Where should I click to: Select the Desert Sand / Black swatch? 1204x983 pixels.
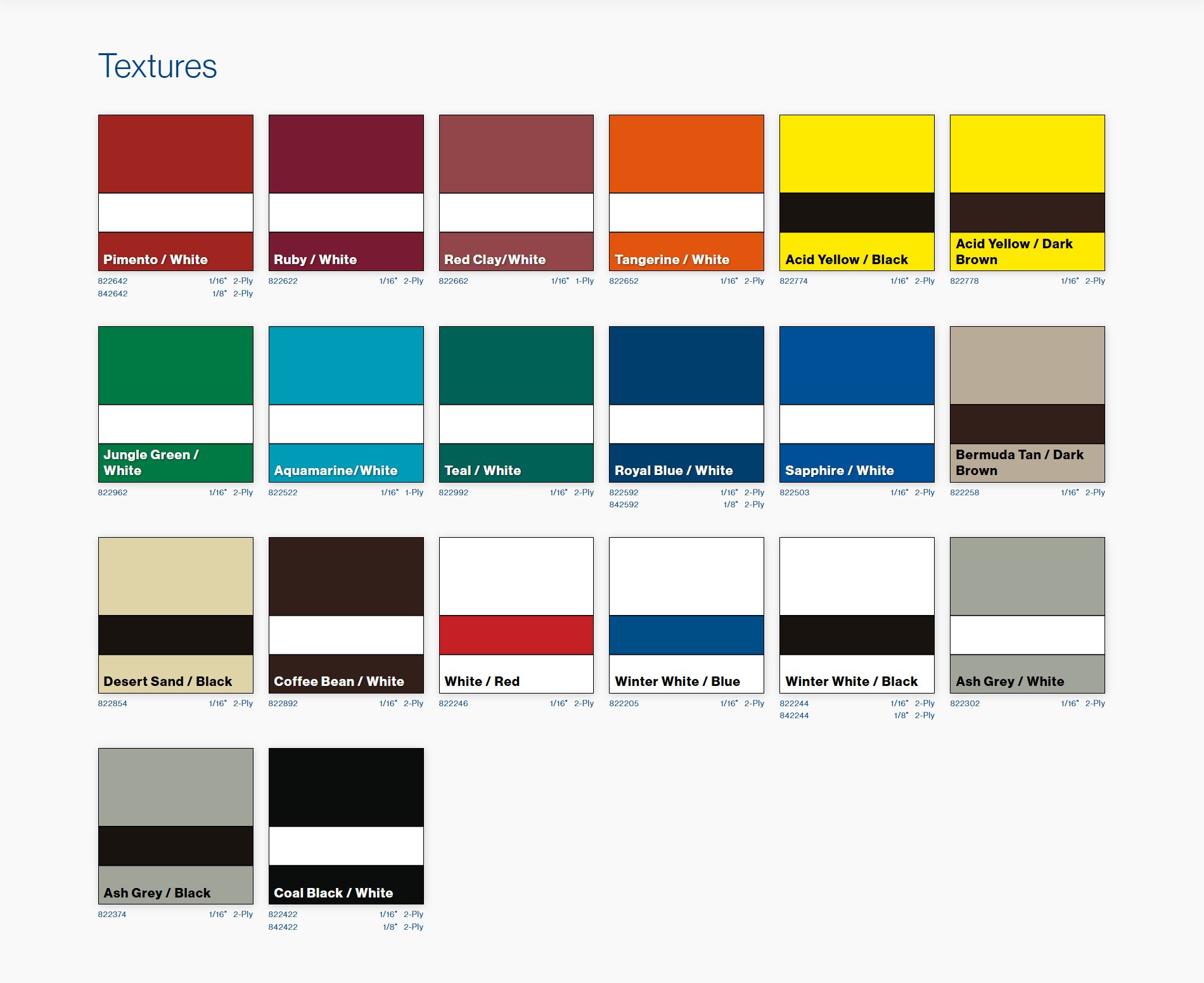coord(176,615)
